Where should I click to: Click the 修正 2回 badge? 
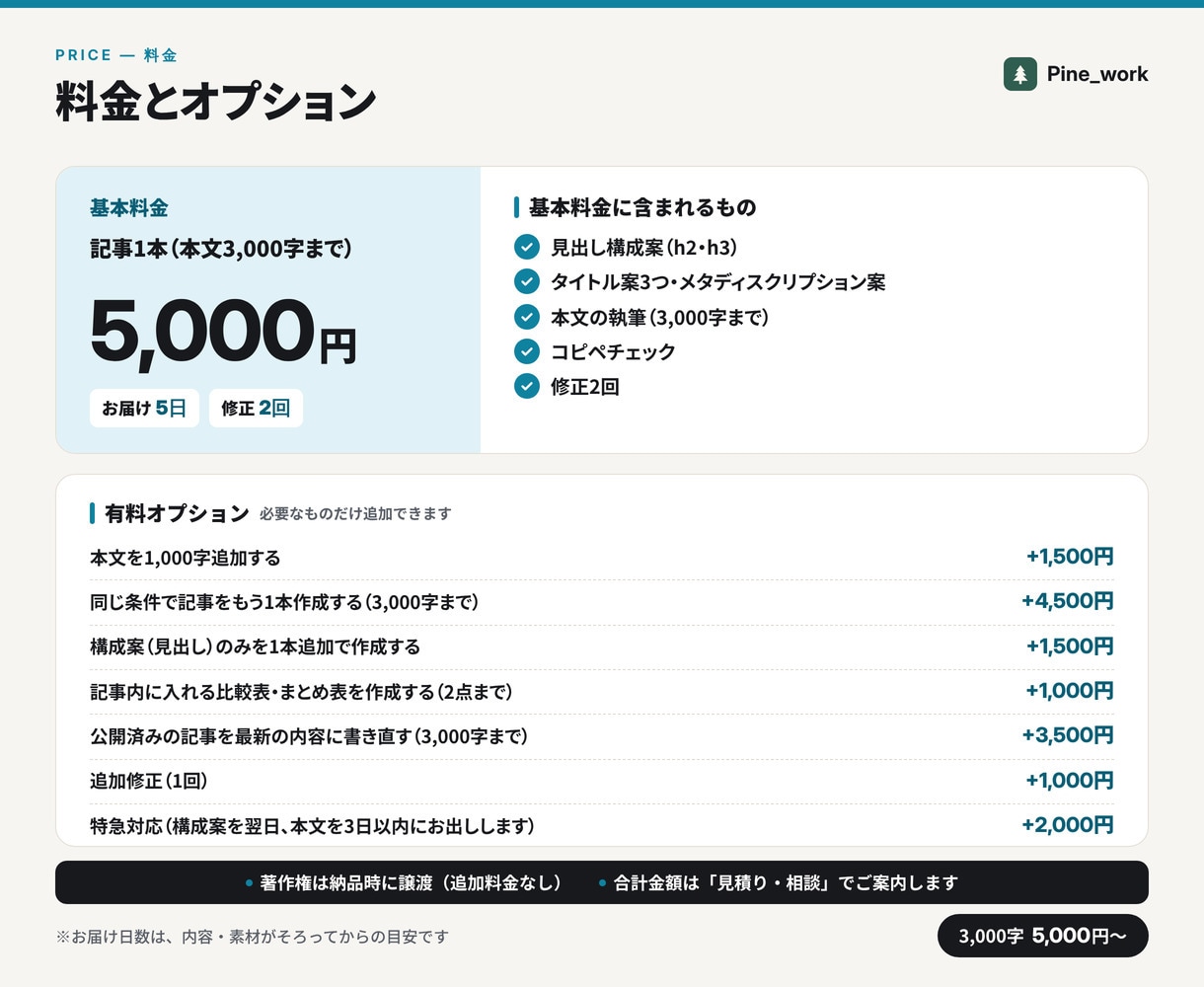pyautogui.click(x=256, y=409)
